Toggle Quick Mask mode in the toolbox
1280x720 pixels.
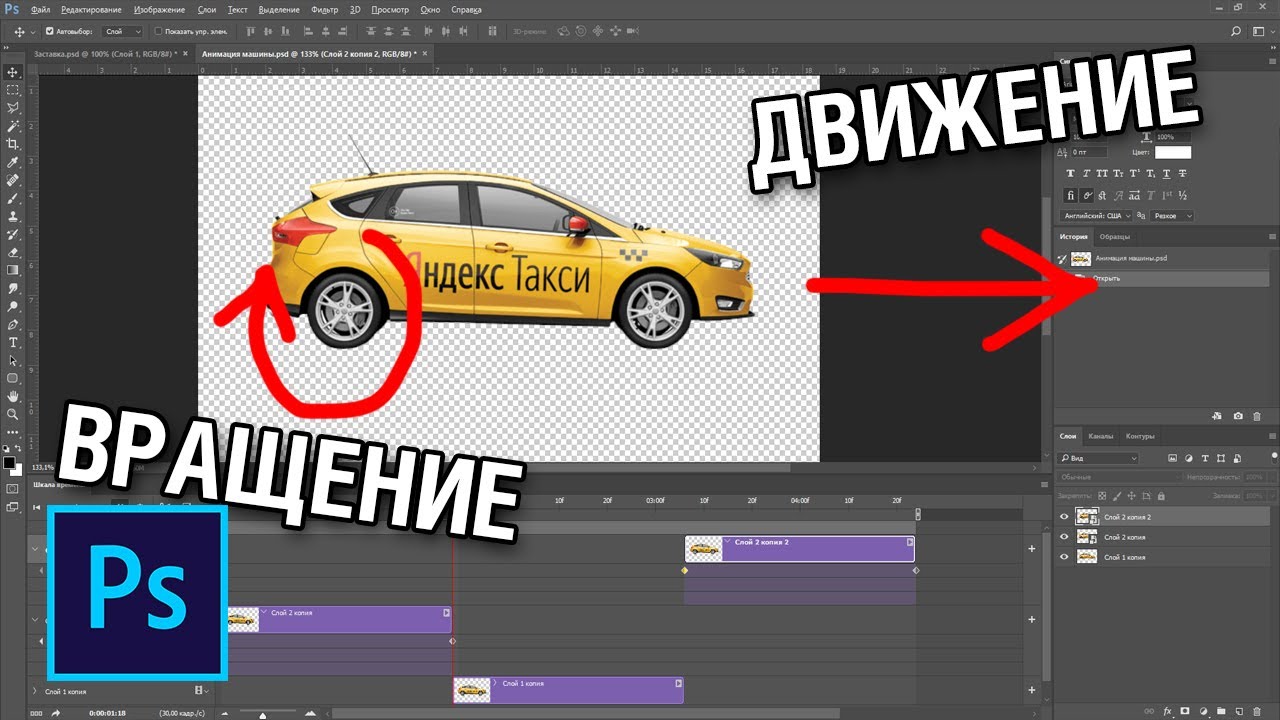pos(13,489)
